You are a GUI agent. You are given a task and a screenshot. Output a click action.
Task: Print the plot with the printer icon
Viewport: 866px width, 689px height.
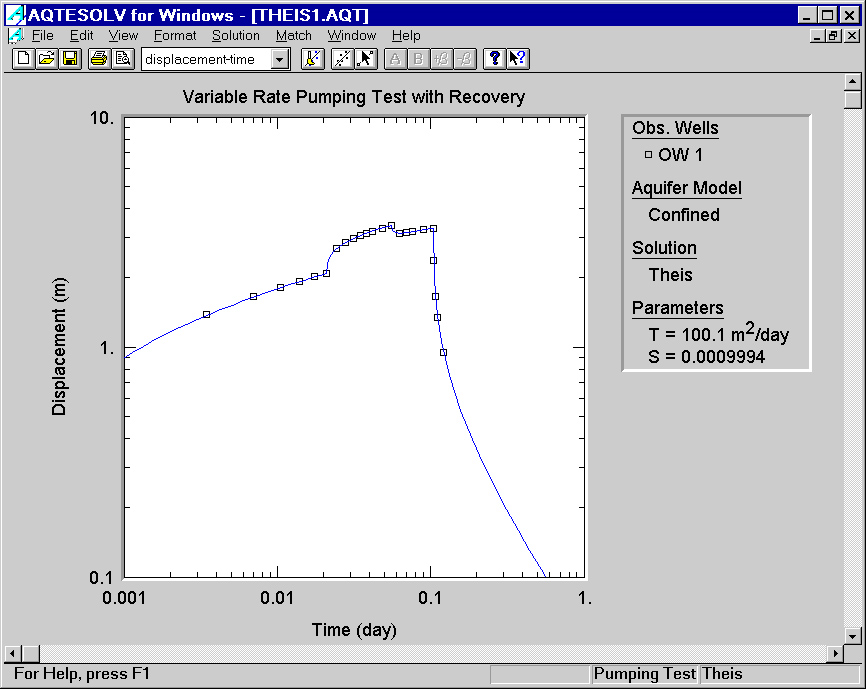[99, 59]
